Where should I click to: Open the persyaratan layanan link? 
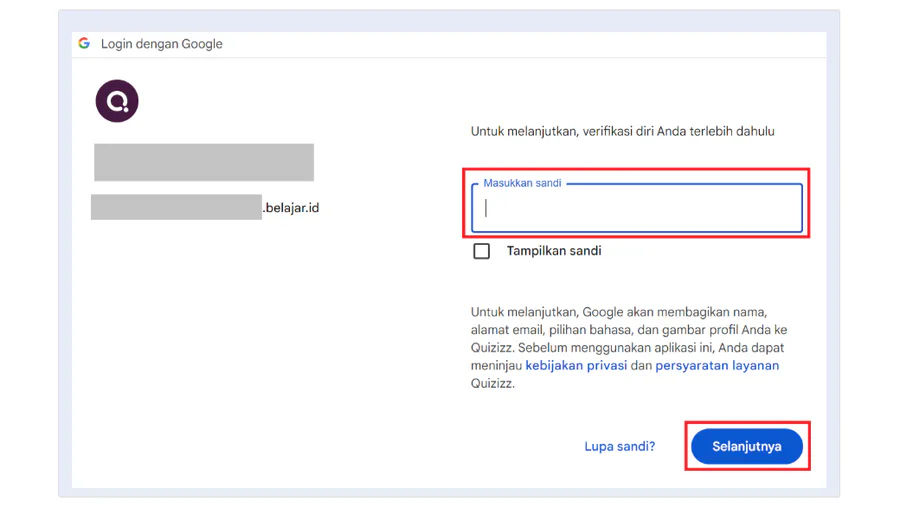(x=717, y=366)
